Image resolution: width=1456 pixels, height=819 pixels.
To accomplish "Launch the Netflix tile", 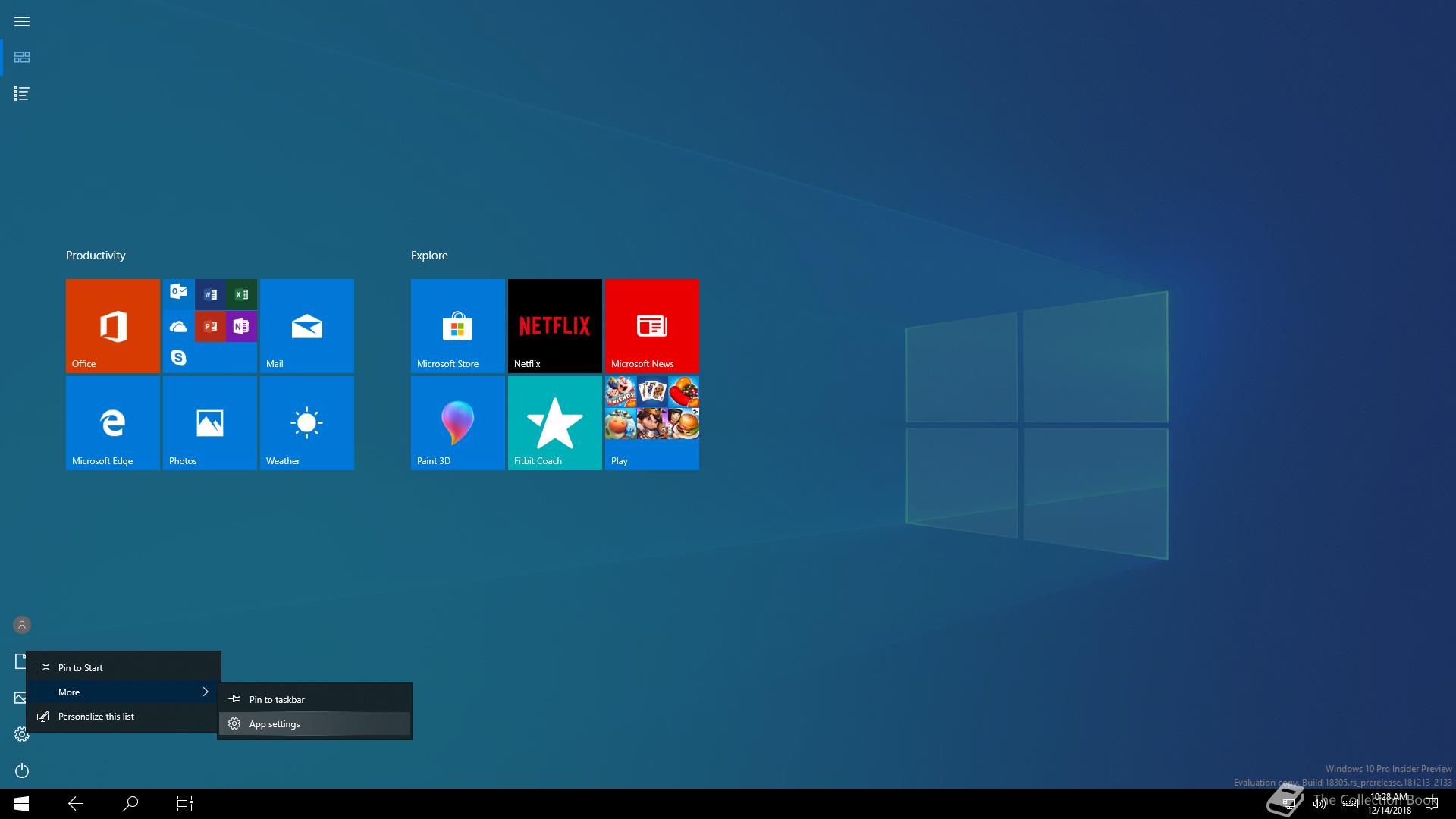I will point(555,326).
